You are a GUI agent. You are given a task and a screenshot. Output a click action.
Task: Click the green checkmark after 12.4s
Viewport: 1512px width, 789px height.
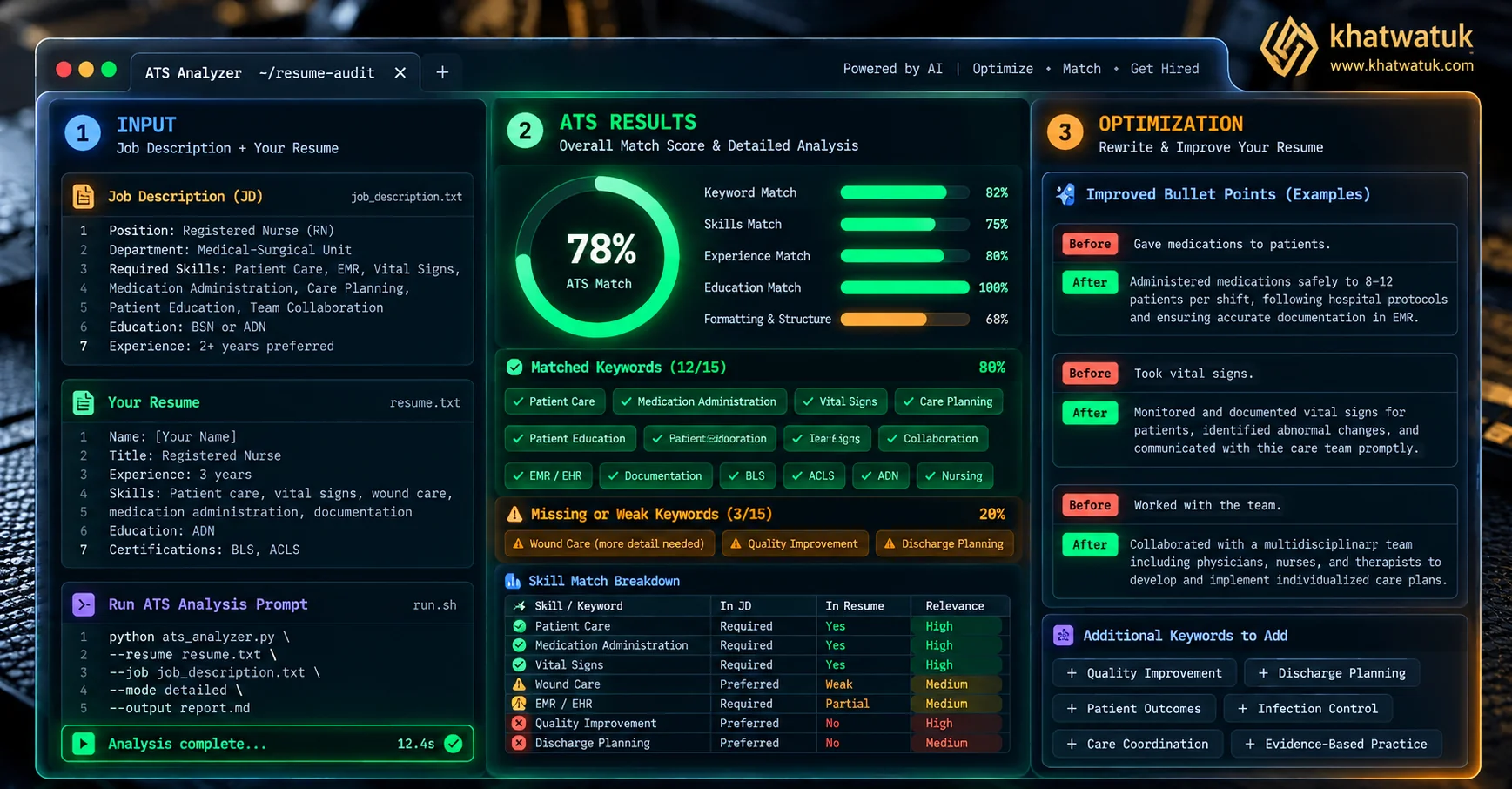click(x=454, y=744)
